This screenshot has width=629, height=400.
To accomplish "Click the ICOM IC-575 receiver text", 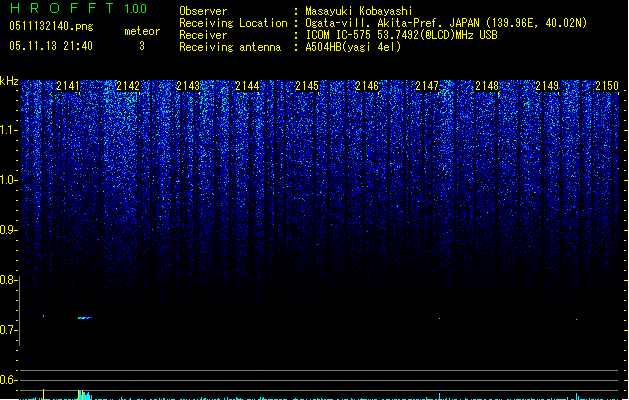I will click(401, 35).
